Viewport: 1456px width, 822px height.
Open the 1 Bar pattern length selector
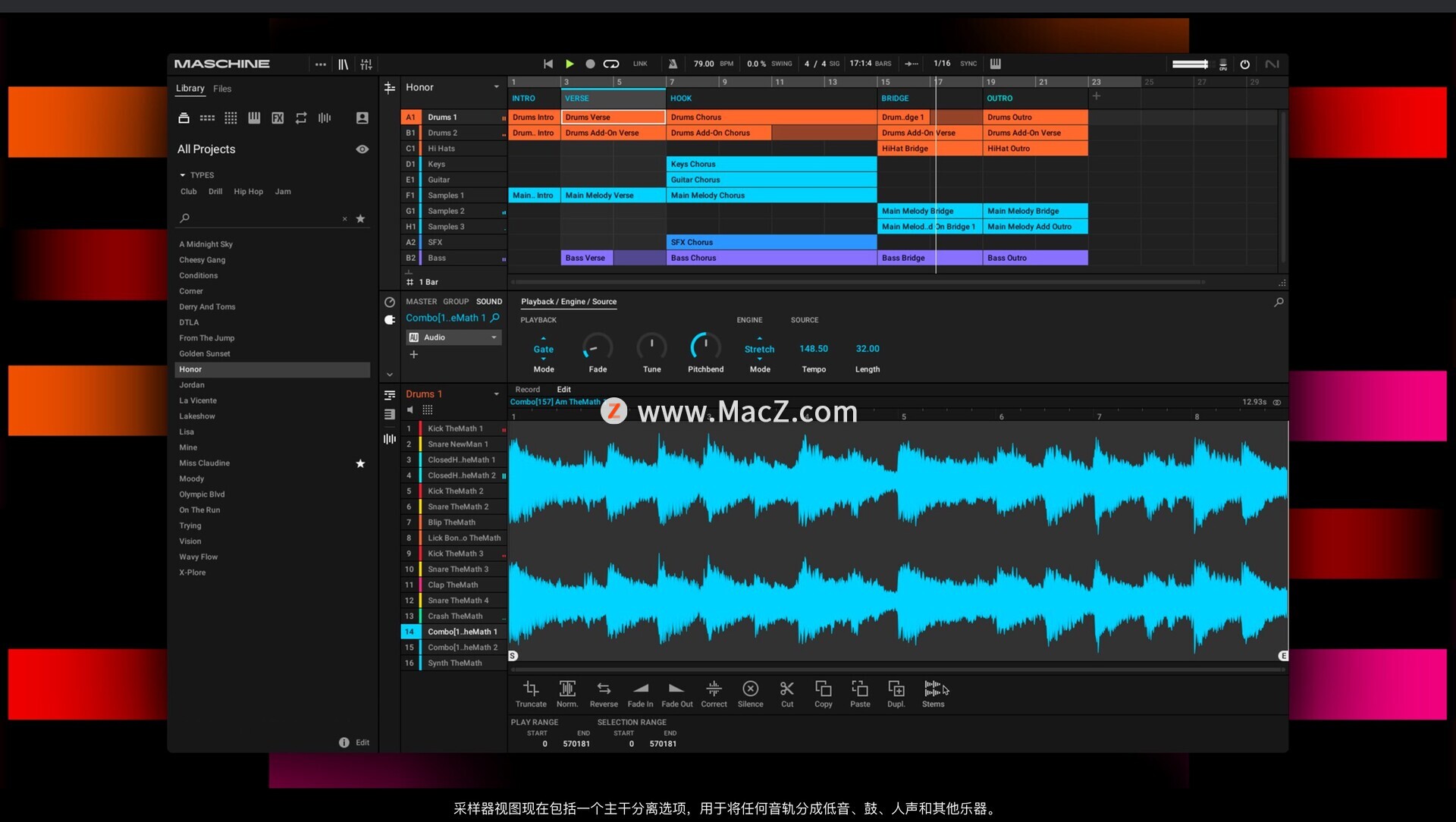pos(423,282)
